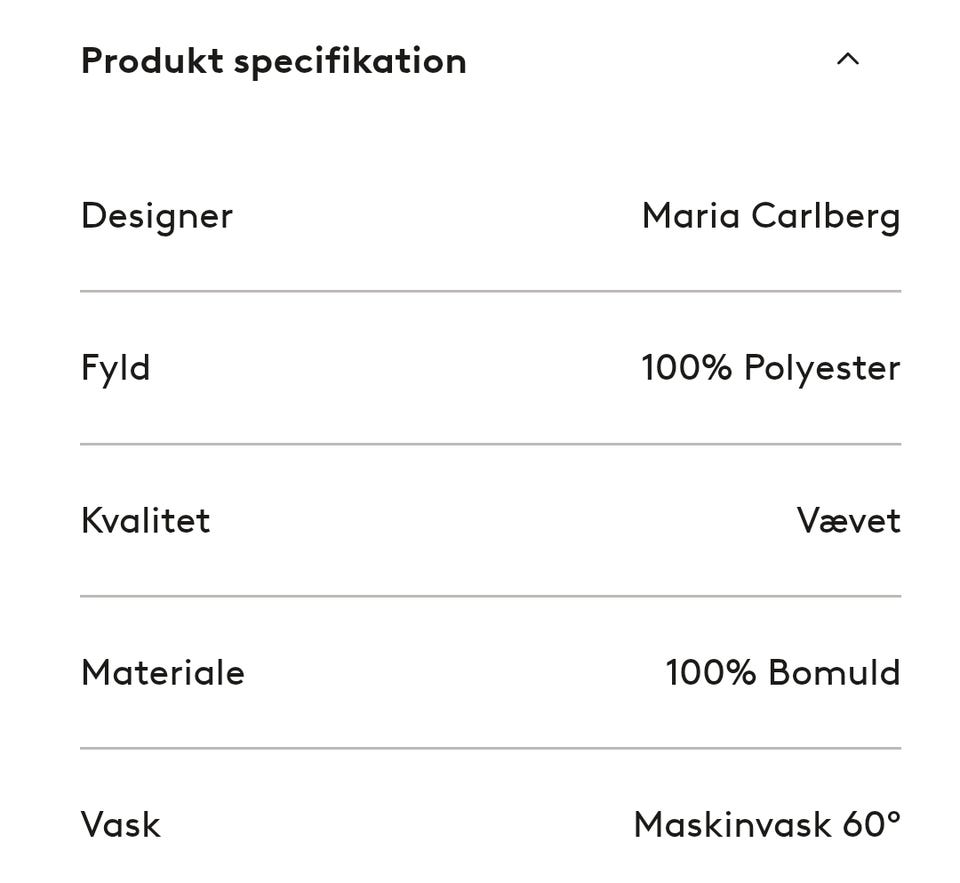The width and height of the screenshot is (960, 883).
Task: Select the Vask label
Action: point(120,825)
